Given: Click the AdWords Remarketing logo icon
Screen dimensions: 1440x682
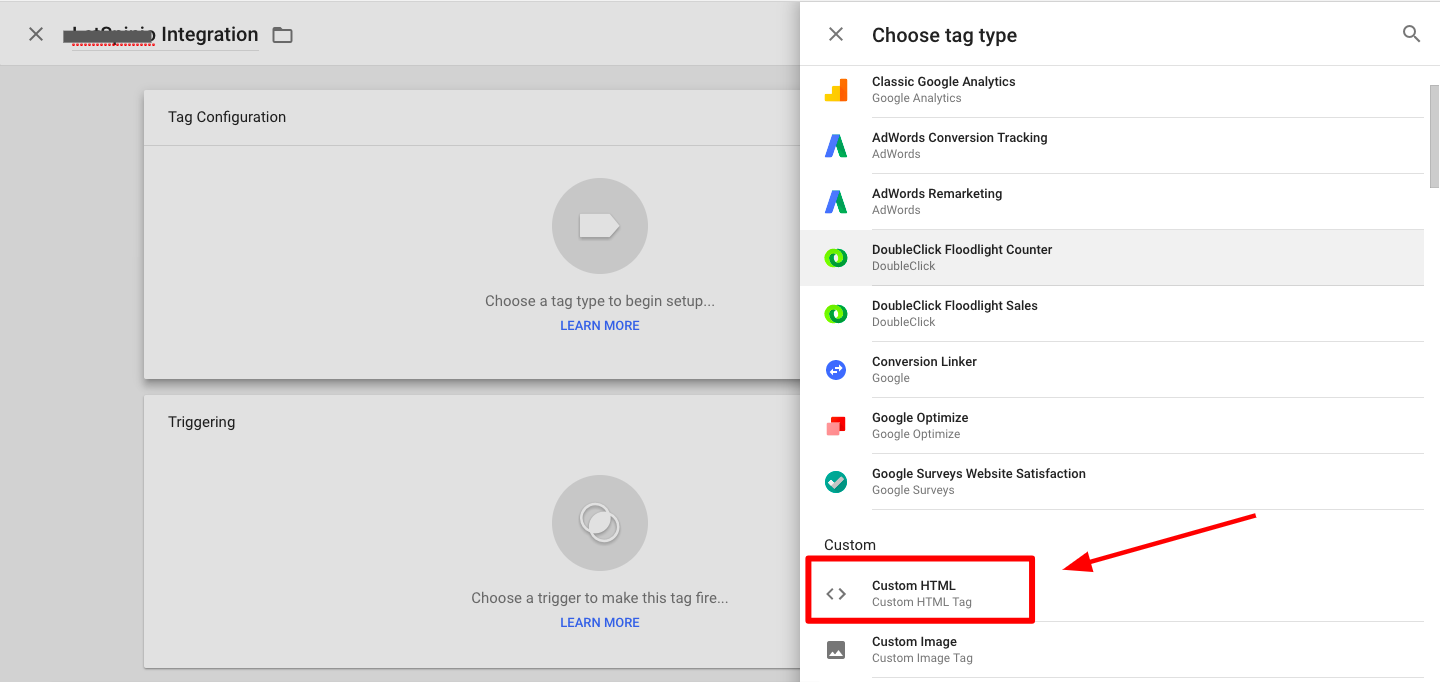Looking at the screenshot, I should pyautogui.click(x=836, y=202).
